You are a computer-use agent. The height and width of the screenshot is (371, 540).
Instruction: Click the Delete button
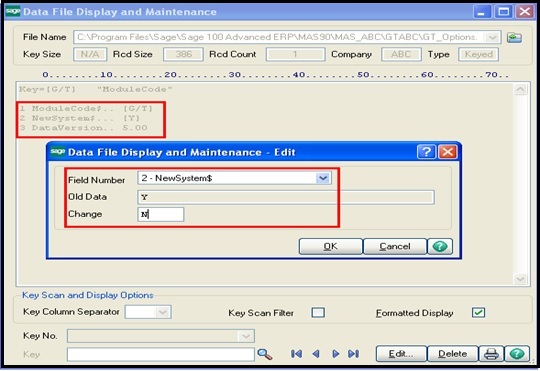click(x=453, y=354)
